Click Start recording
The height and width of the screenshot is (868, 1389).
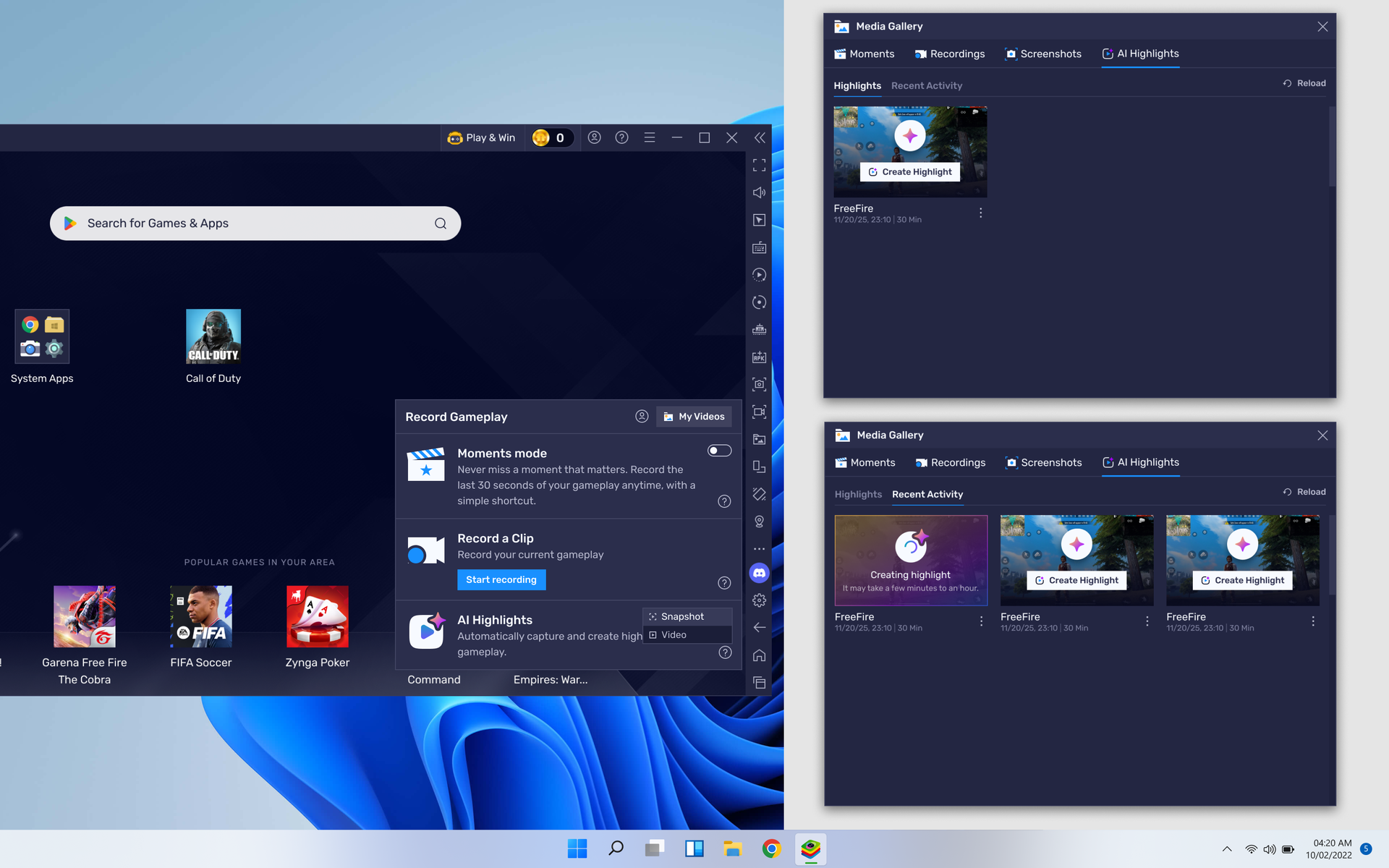[x=501, y=579]
